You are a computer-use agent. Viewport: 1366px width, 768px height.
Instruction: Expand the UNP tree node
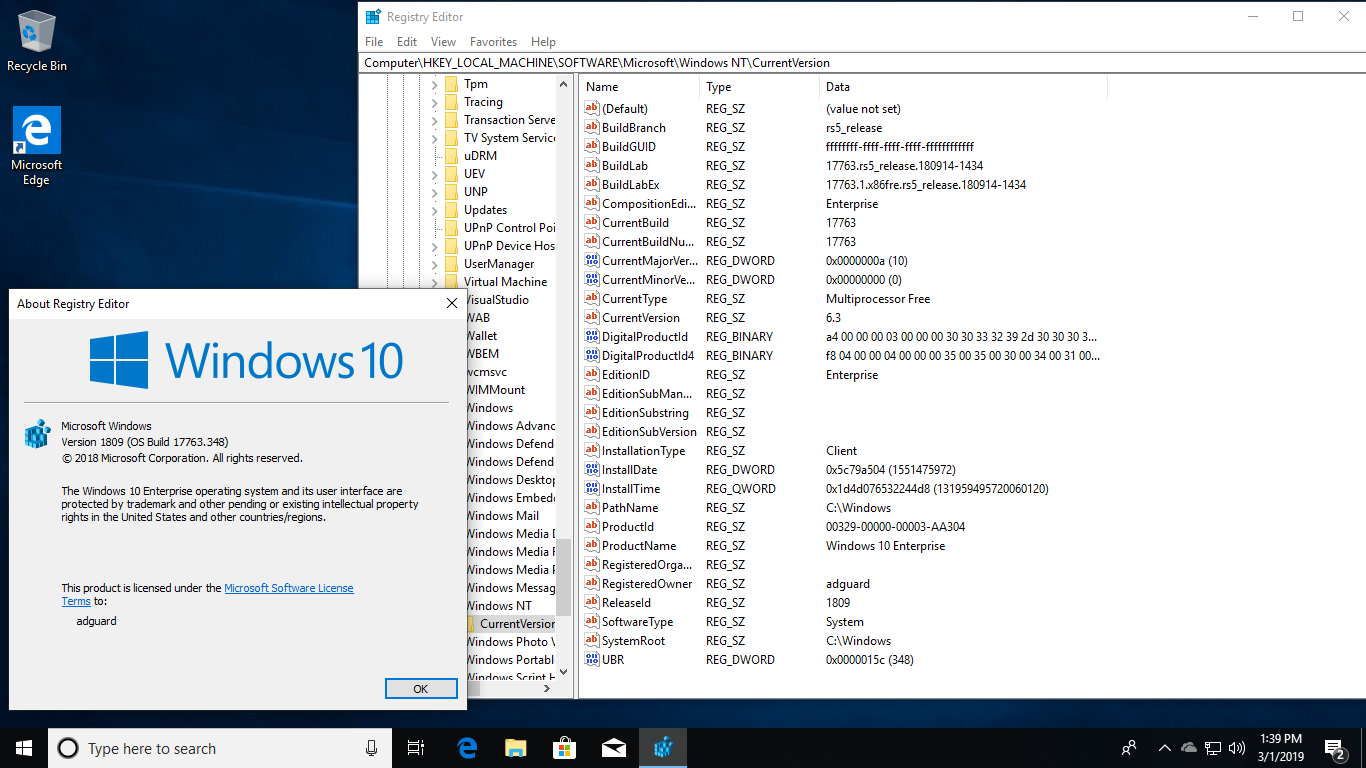tap(434, 192)
